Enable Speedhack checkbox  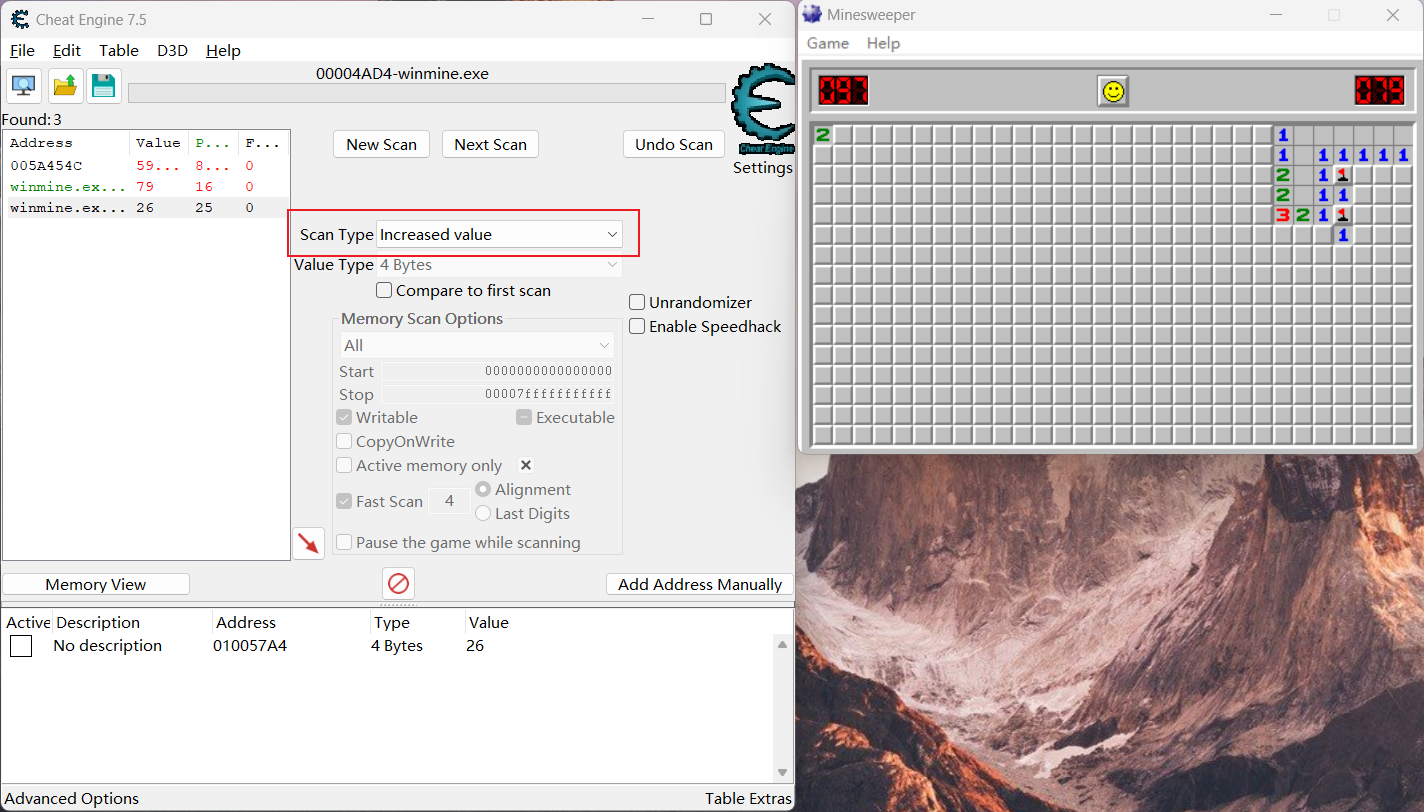coord(637,326)
